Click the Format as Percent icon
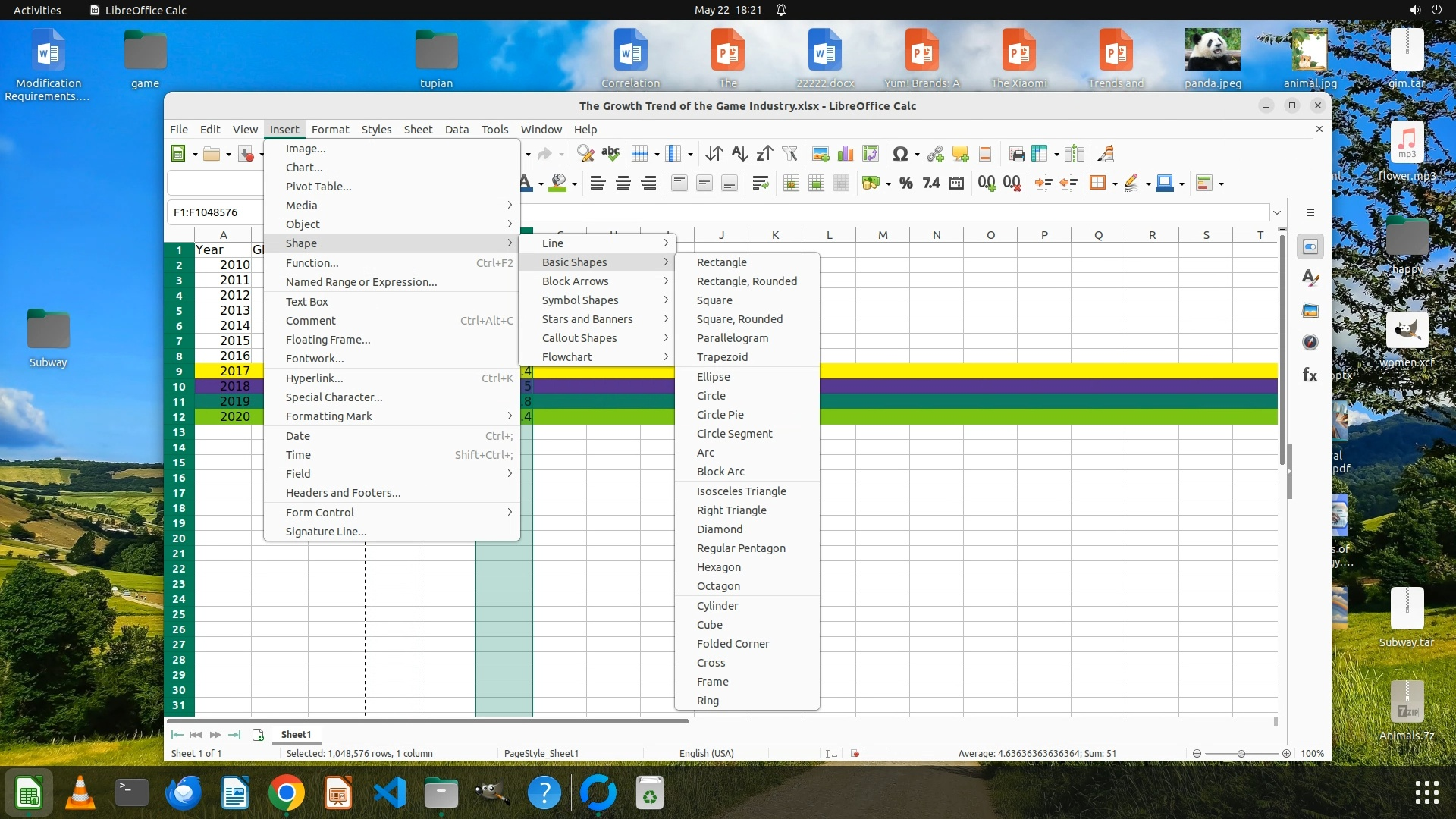Image resolution: width=1456 pixels, height=819 pixels. coord(905,183)
